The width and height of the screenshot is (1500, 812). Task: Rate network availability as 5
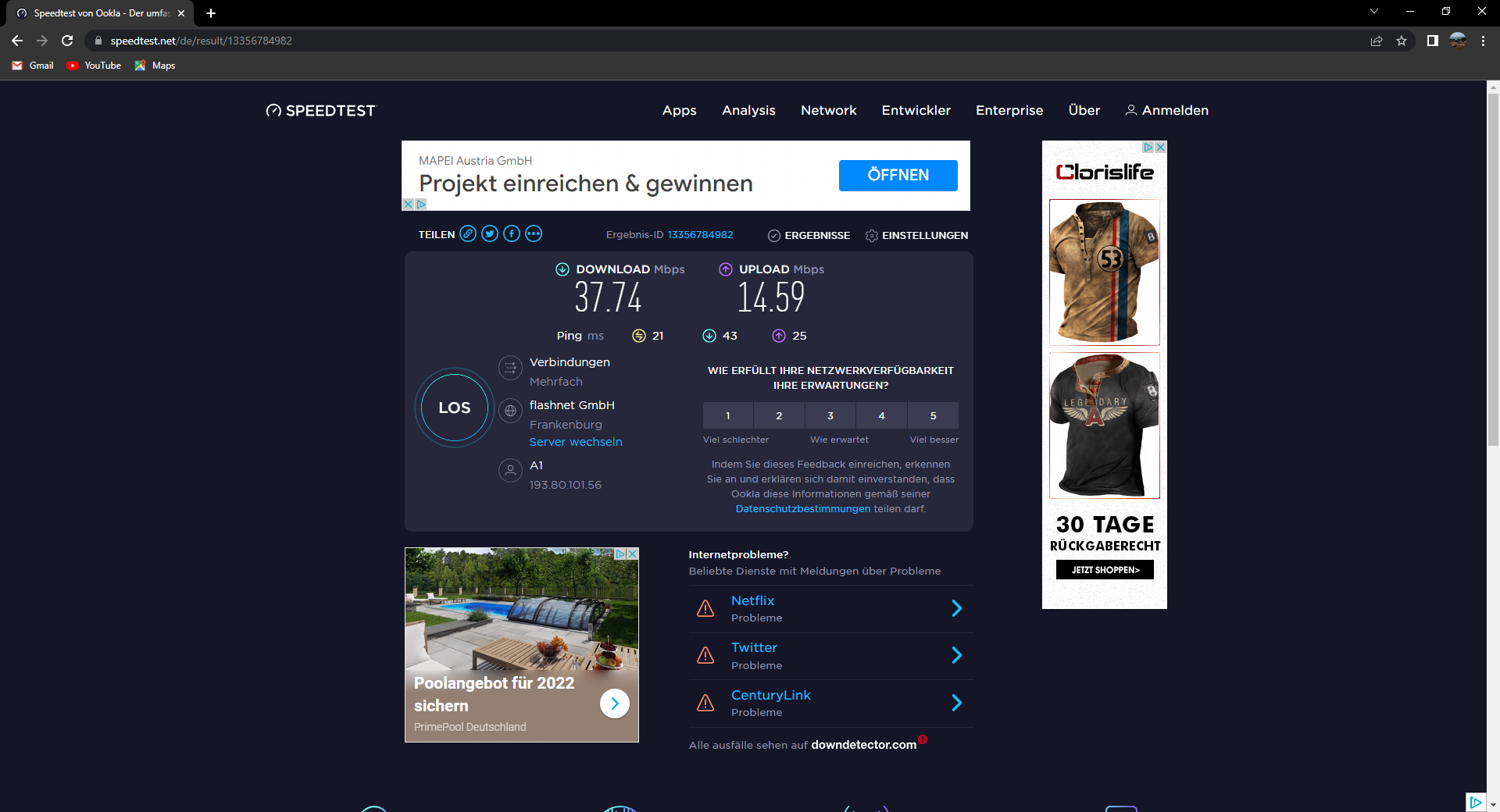[933, 415]
